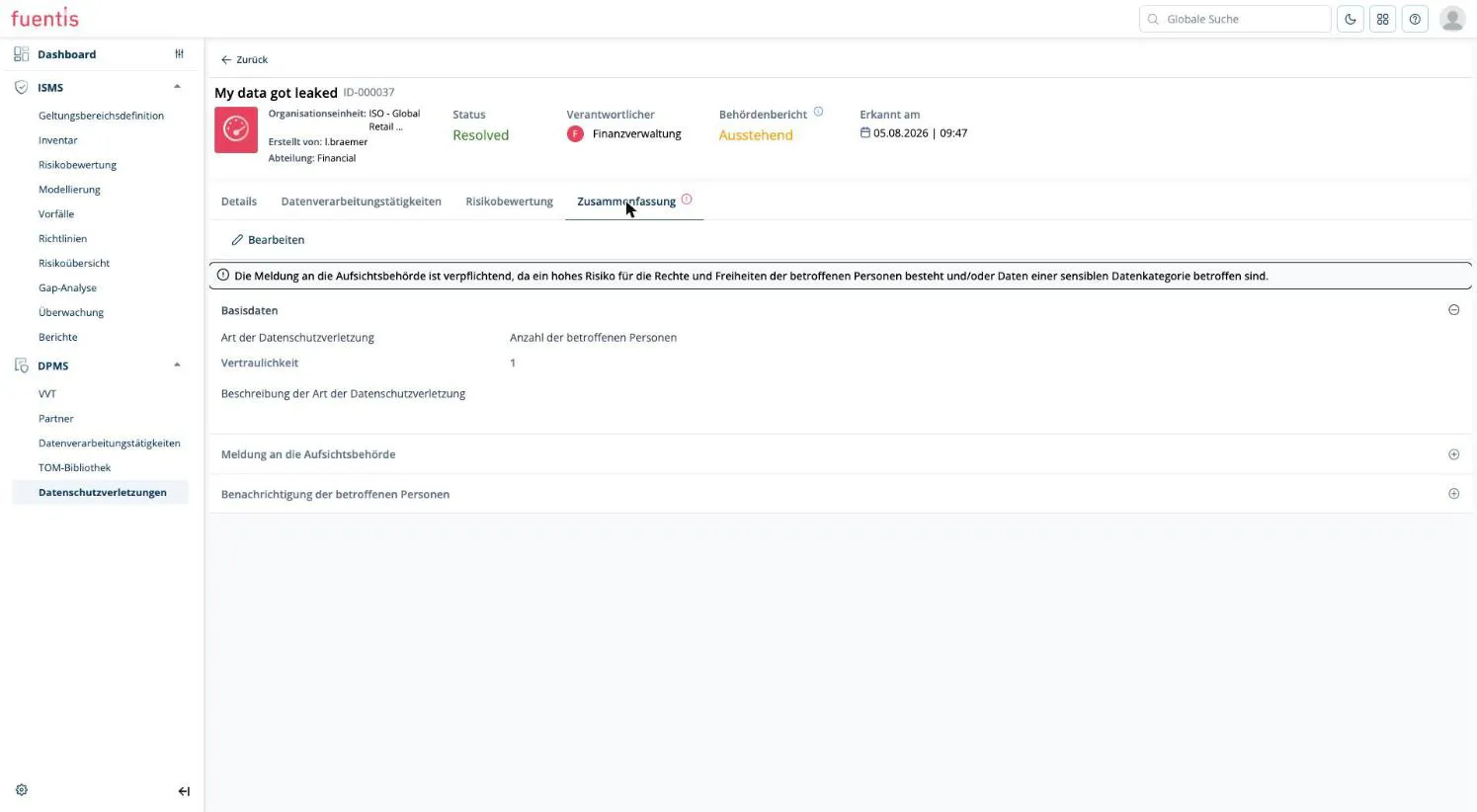Navigate to Inventar
The image size is (1477, 812).
pos(58,140)
